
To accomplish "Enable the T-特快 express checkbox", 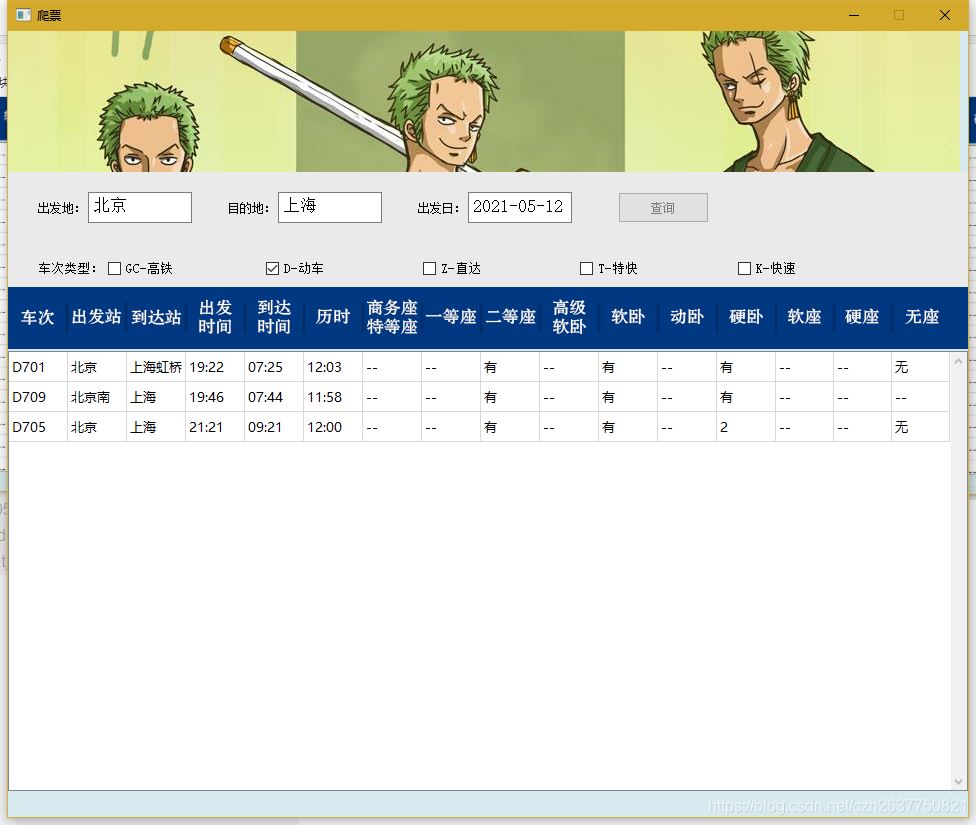I will [585, 268].
